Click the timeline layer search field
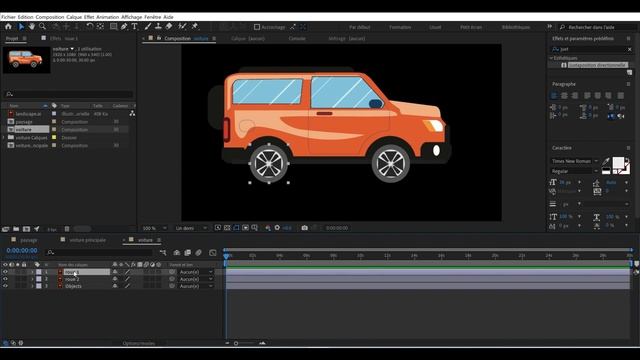 tap(100, 253)
